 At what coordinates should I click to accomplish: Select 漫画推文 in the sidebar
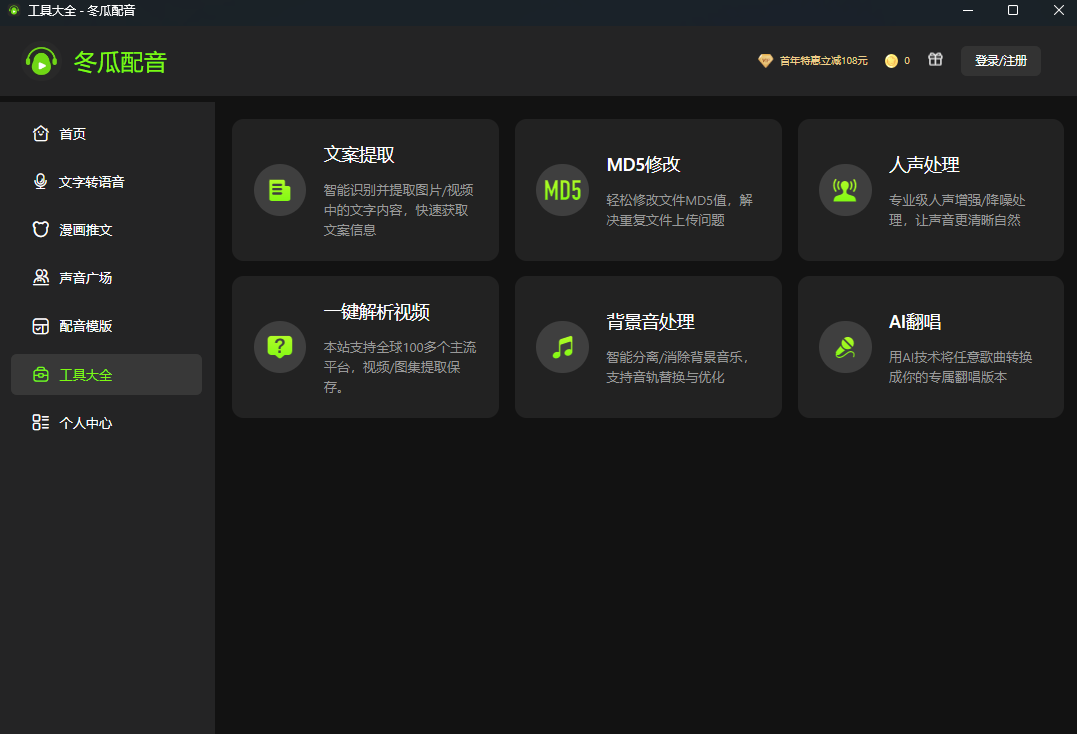coord(85,230)
